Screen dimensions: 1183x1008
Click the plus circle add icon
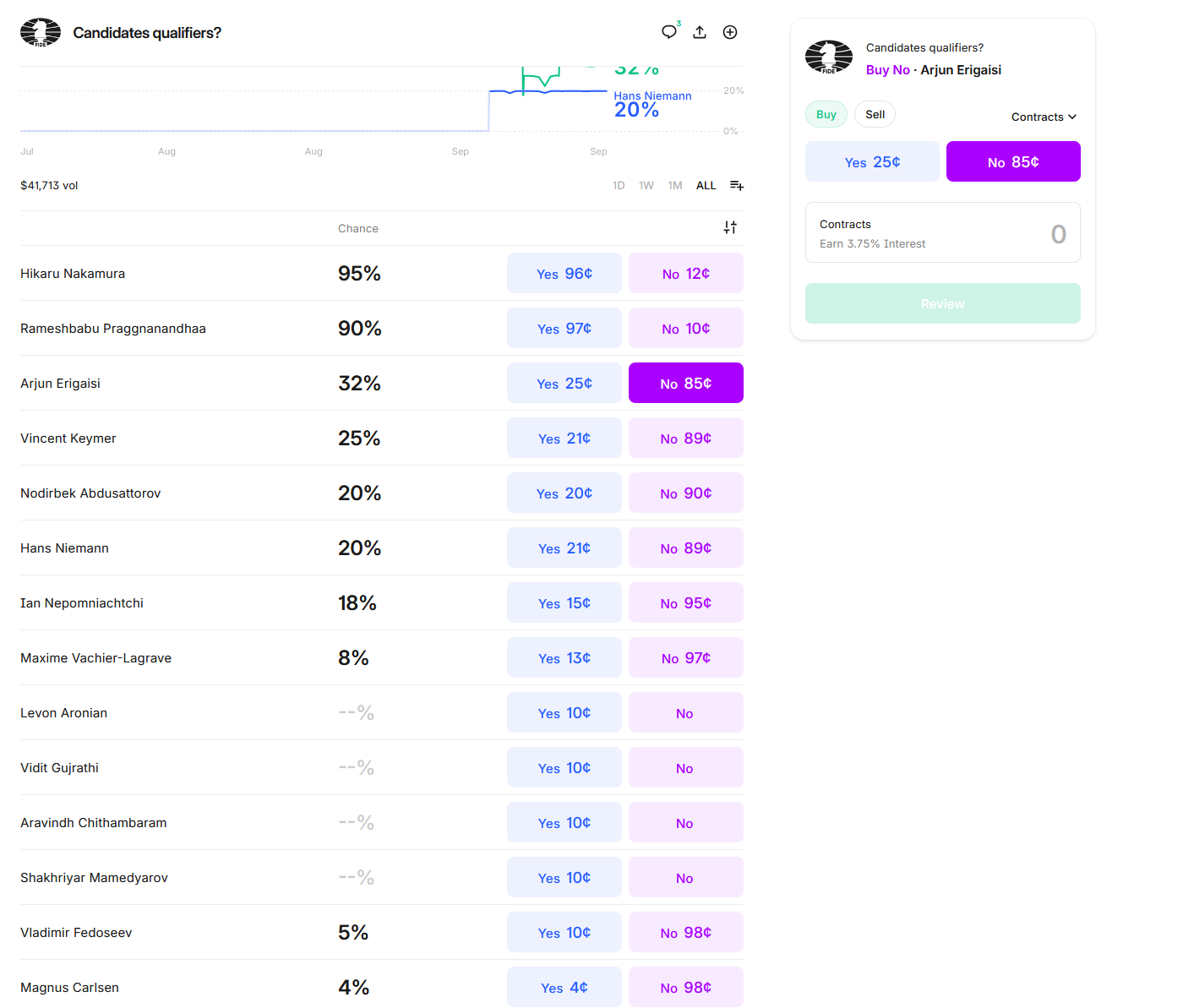730,32
